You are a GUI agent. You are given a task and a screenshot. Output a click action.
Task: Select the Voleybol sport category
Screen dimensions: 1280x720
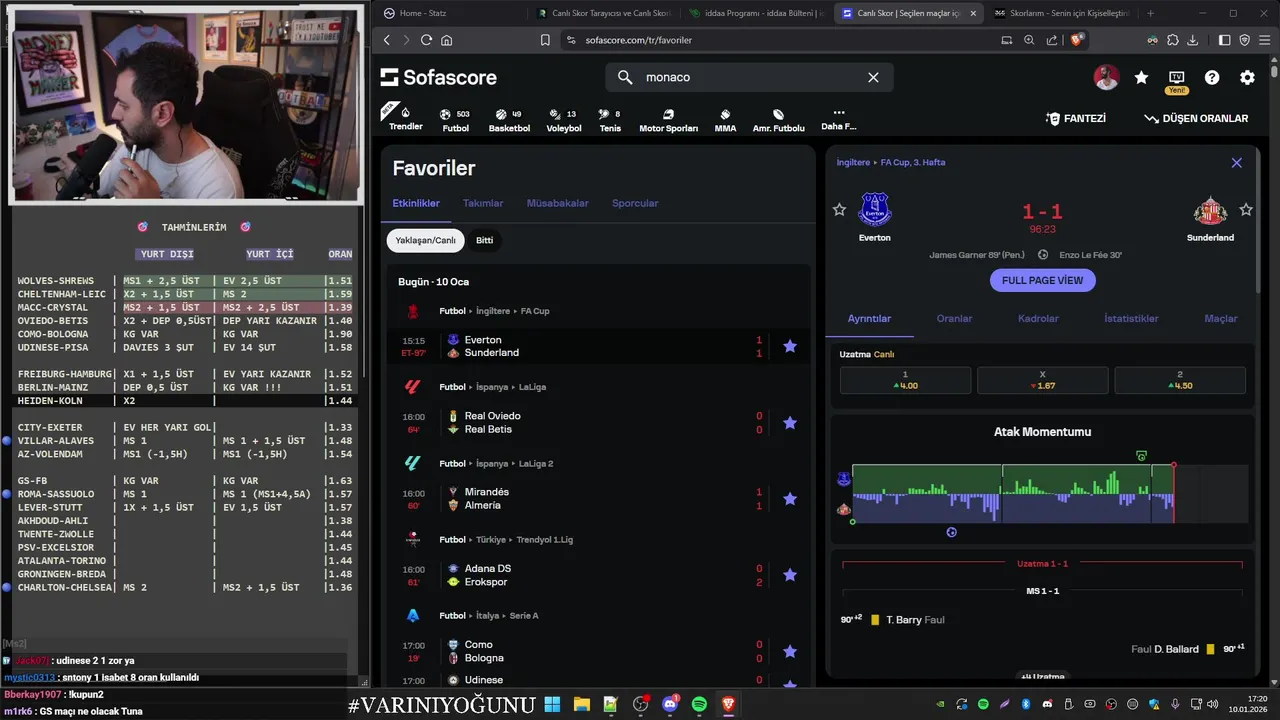pos(564,121)
